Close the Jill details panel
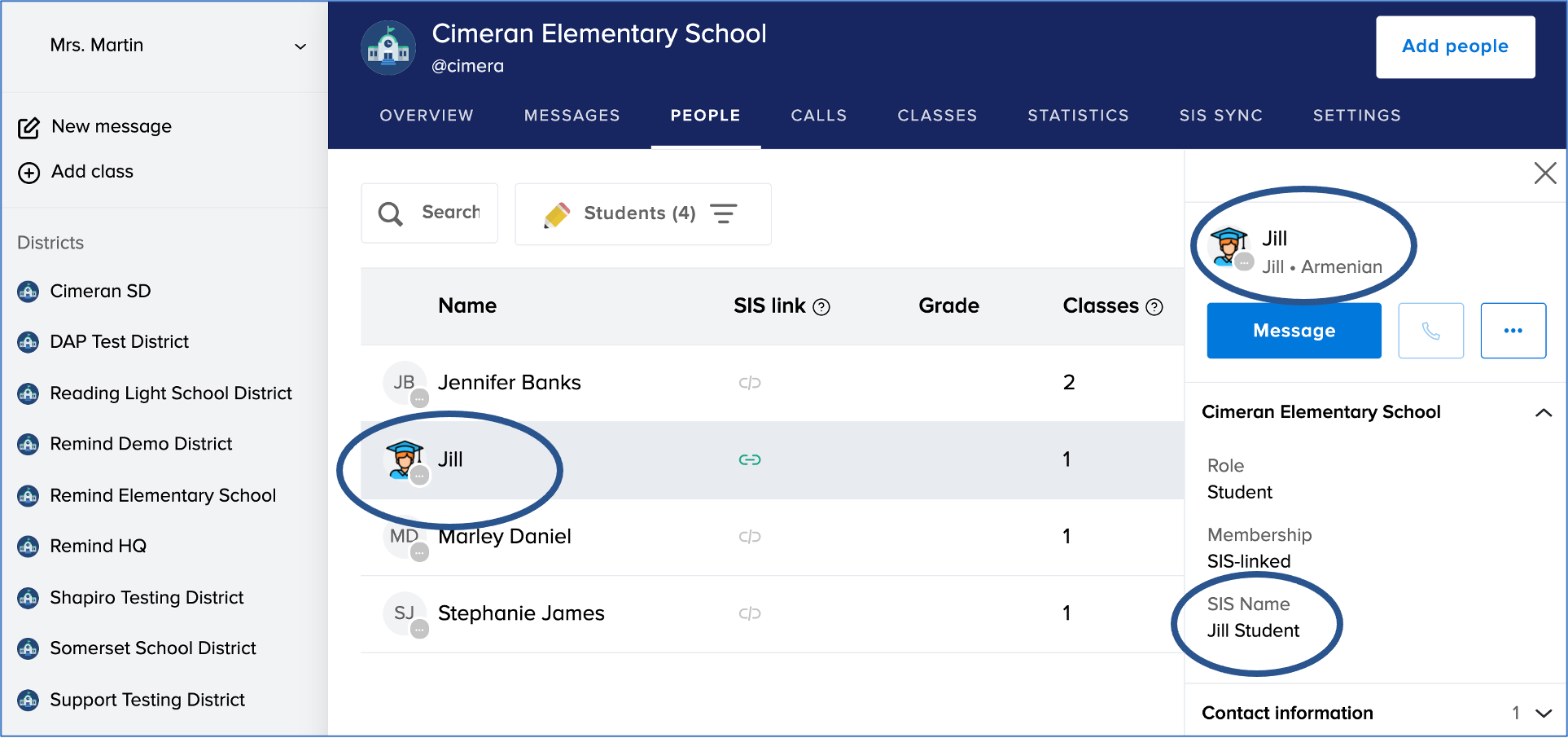 1544,173
